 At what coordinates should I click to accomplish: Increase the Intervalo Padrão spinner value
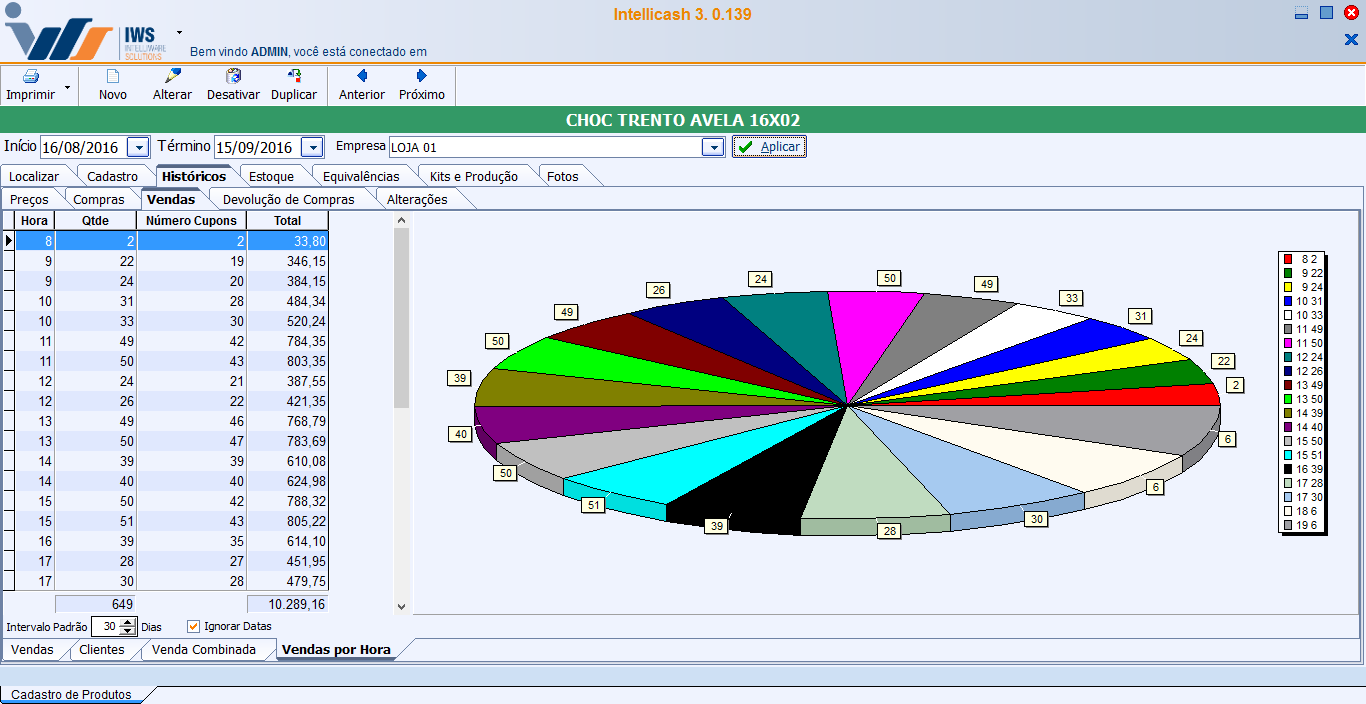coord(127,622)
